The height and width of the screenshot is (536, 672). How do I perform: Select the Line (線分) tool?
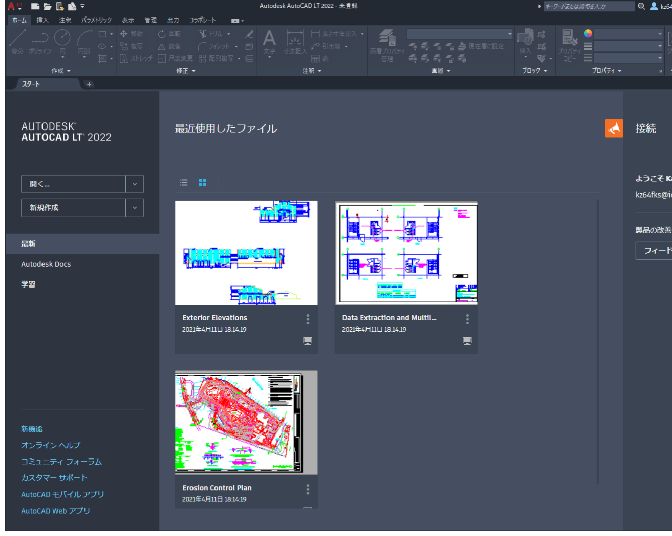tap(18, 42)
